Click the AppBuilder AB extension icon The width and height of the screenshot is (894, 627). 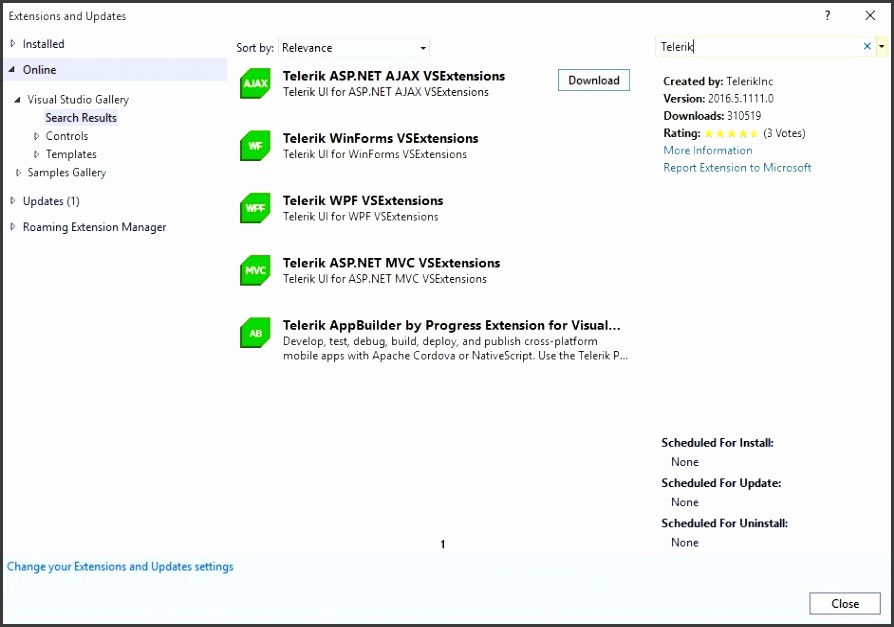click(255, 332)
